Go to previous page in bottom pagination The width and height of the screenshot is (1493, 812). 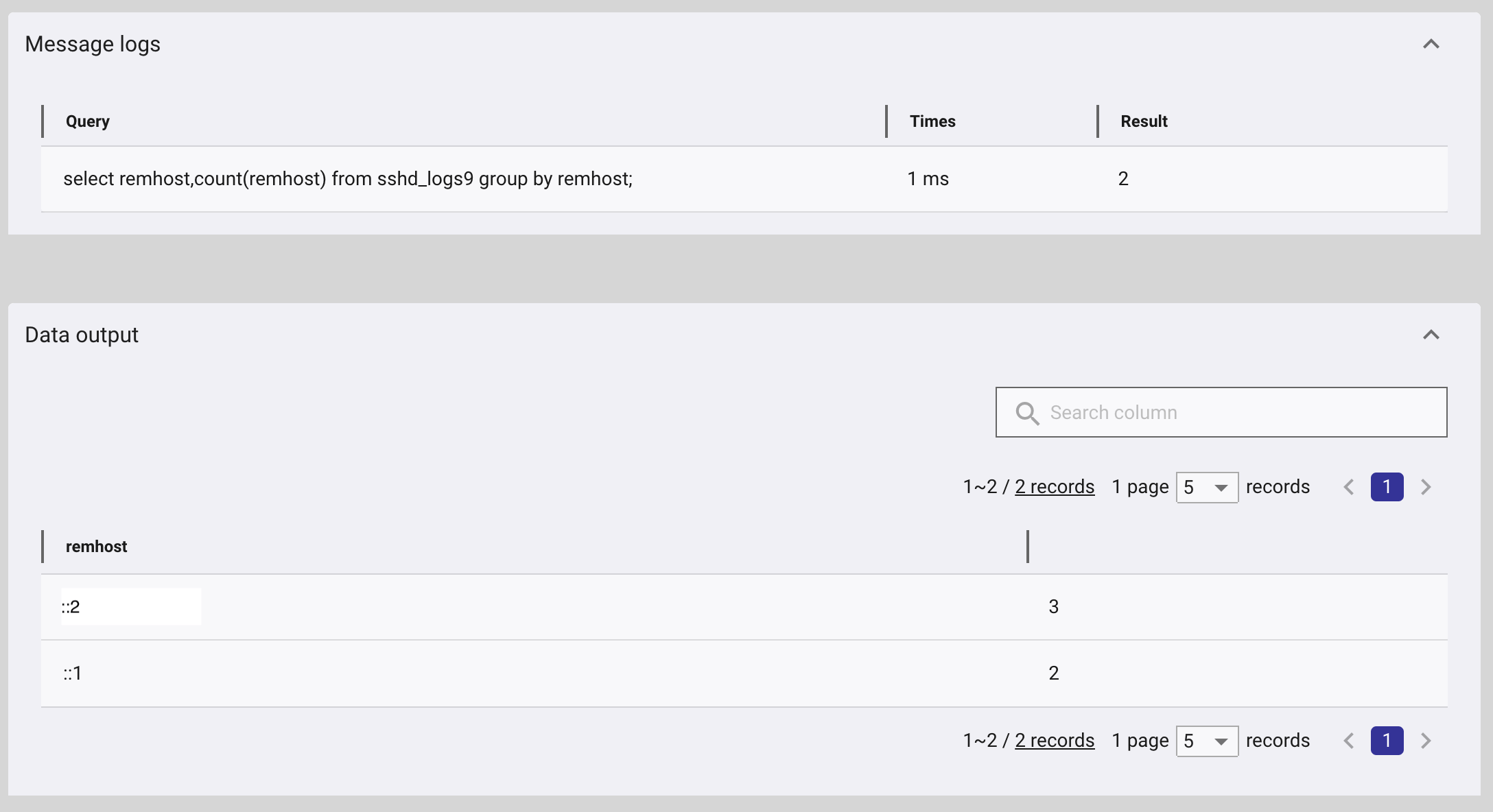point(1349,741)
